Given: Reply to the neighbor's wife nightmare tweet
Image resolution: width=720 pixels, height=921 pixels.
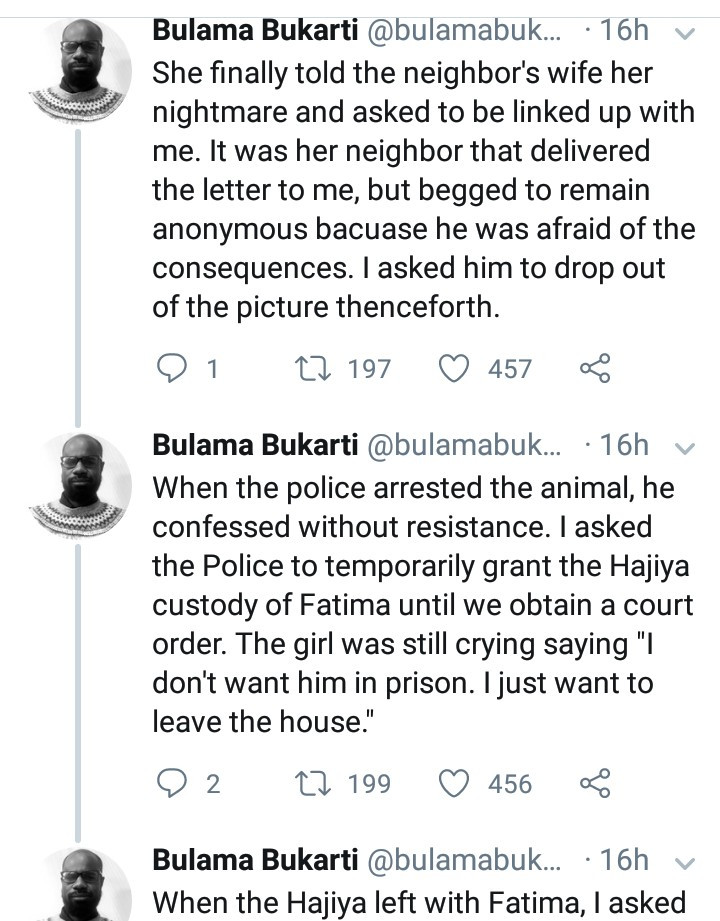Looking at the screenshot, I should pos(174,369).
